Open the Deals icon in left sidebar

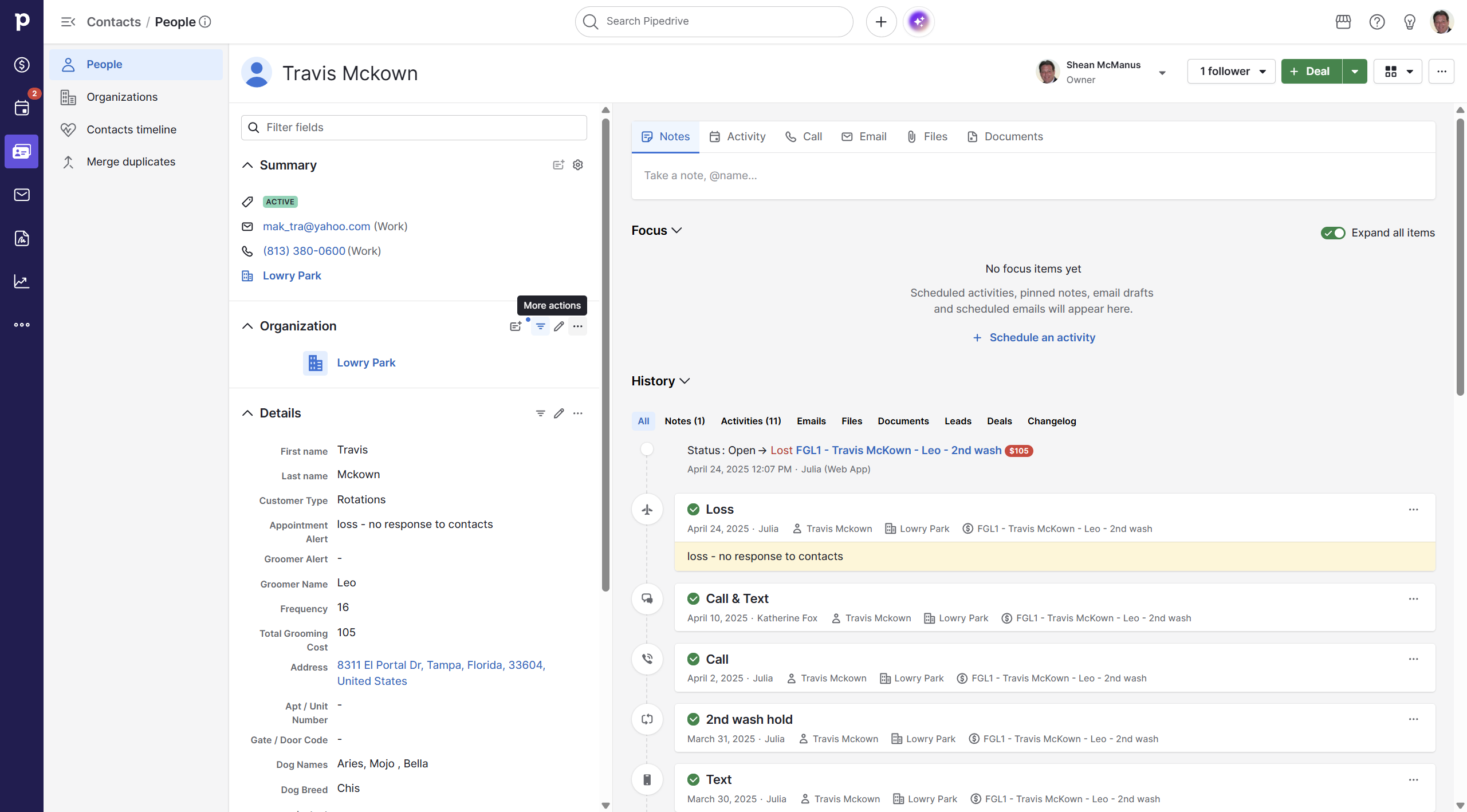pos(22,65)
